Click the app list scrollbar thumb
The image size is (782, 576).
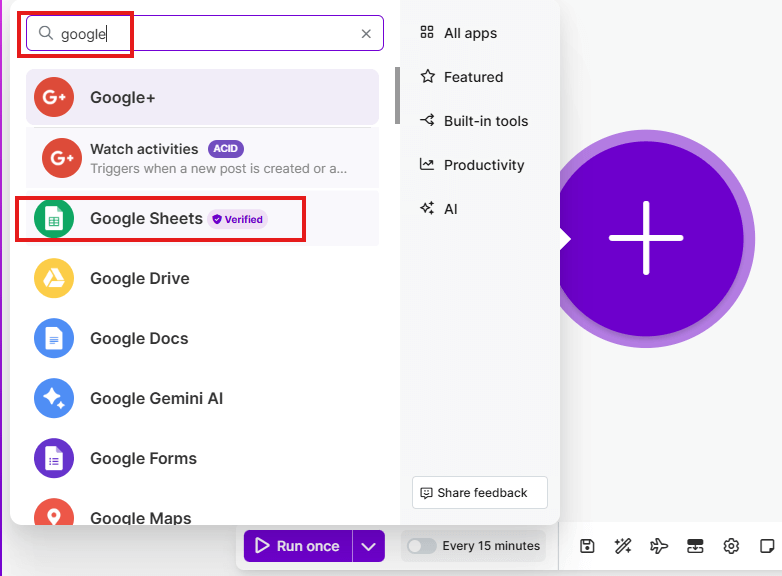pyautogui.click(x=397, y=96)
